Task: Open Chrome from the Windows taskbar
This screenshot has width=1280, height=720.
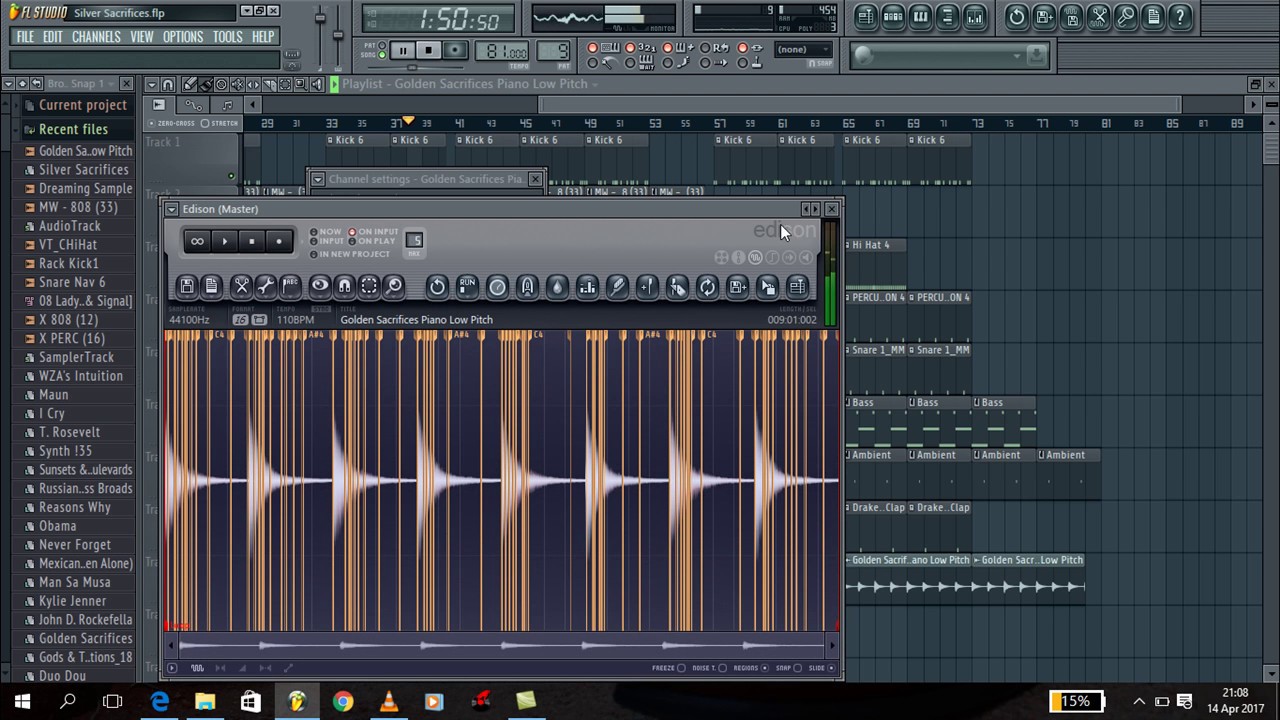Action: click(x=343, y=701)
